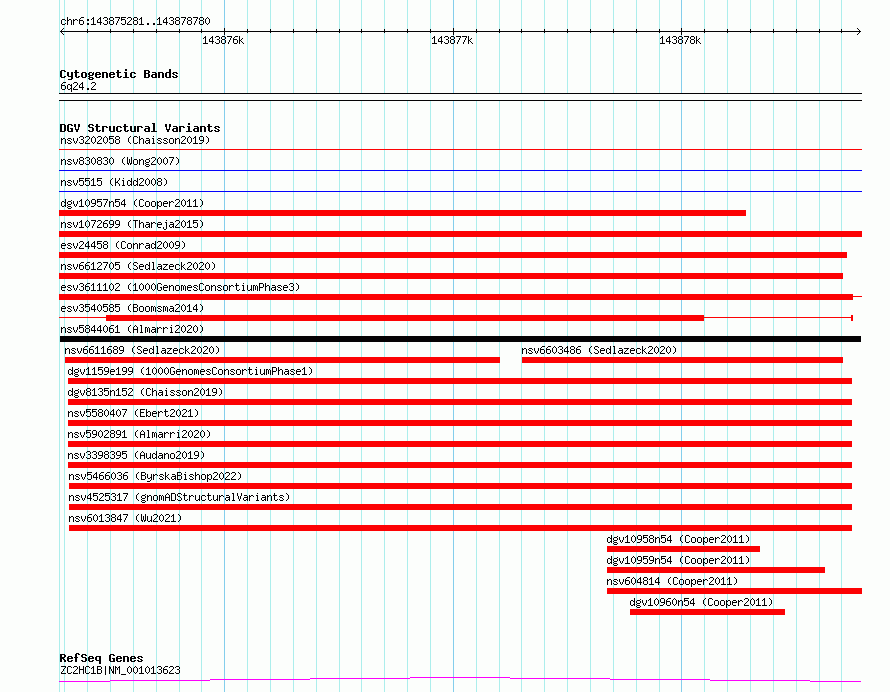The image size is (890, 692).
Task: Click dgv10959n54 (Cooper2011) label
Action: (678, 560)
